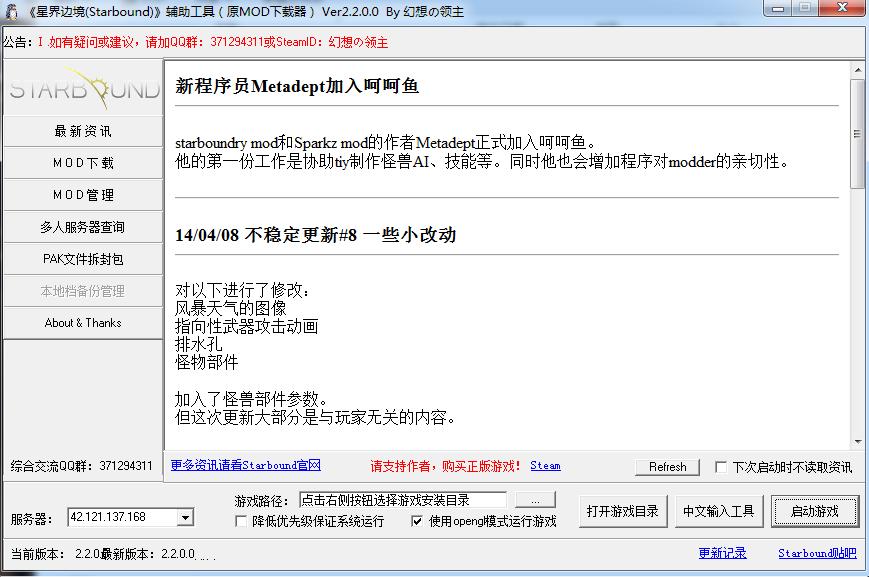The height and width of the screenshot is (577, 869).
Task: Click the news scrollbar up arrow
Action: [x=857, y=70]
